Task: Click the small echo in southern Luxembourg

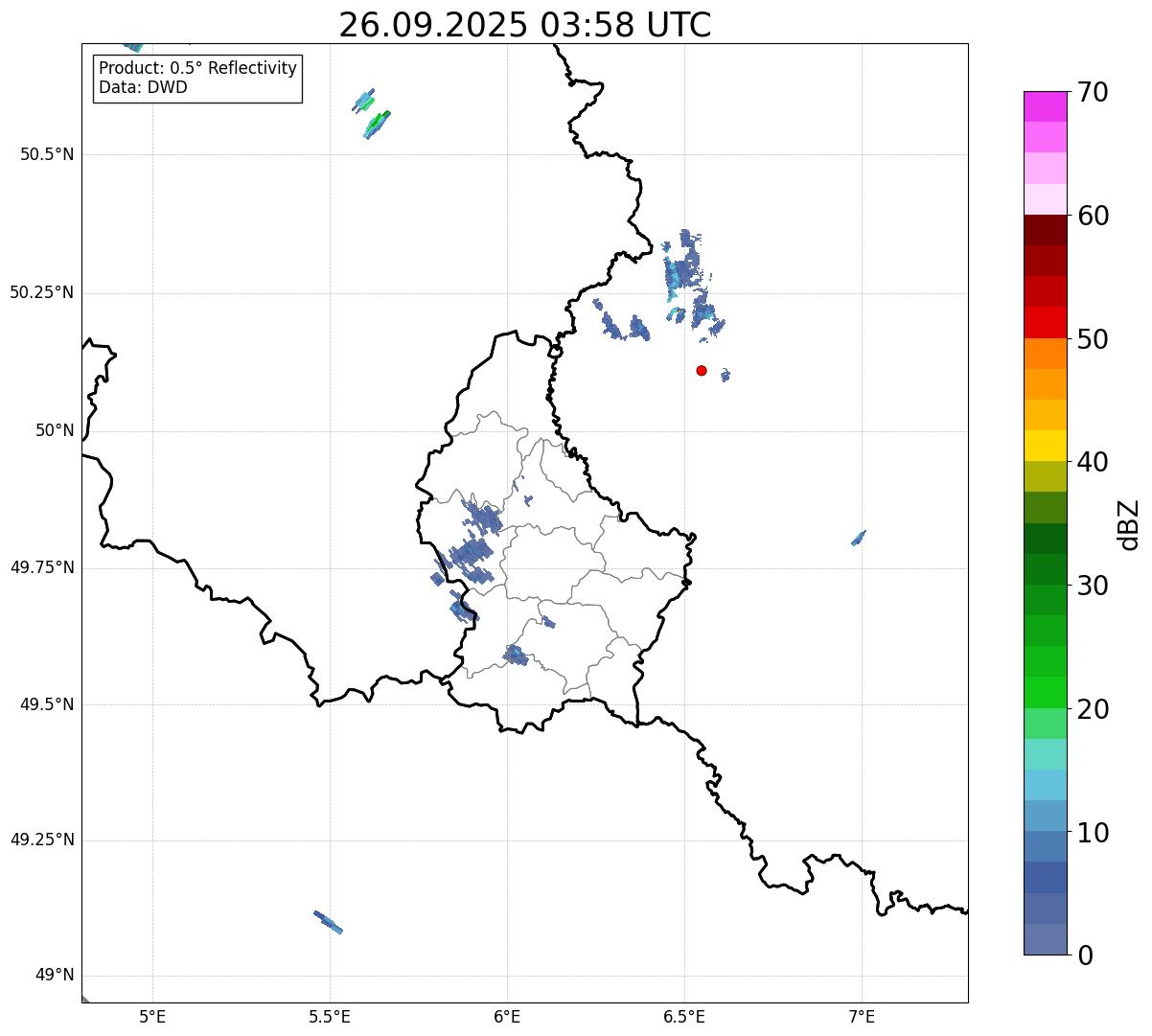Action: coord(516,655)
